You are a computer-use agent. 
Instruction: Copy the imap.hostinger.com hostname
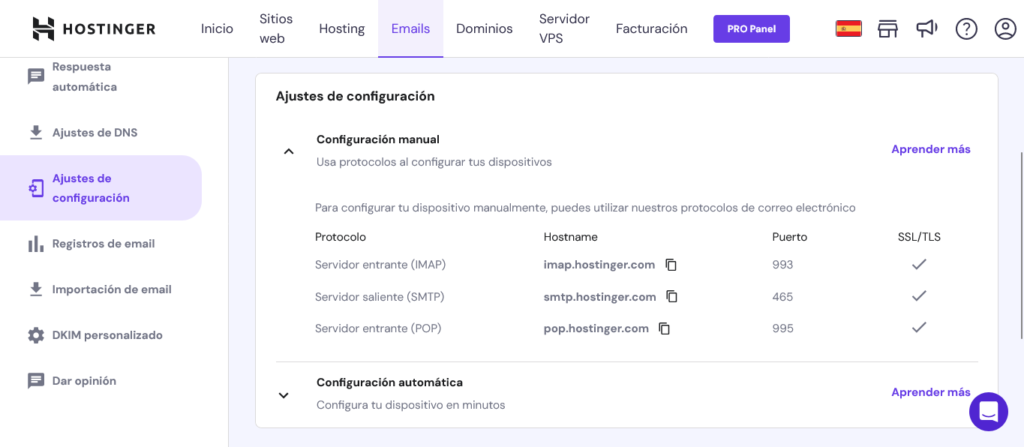pyautogui.click(x=671, y=265)
